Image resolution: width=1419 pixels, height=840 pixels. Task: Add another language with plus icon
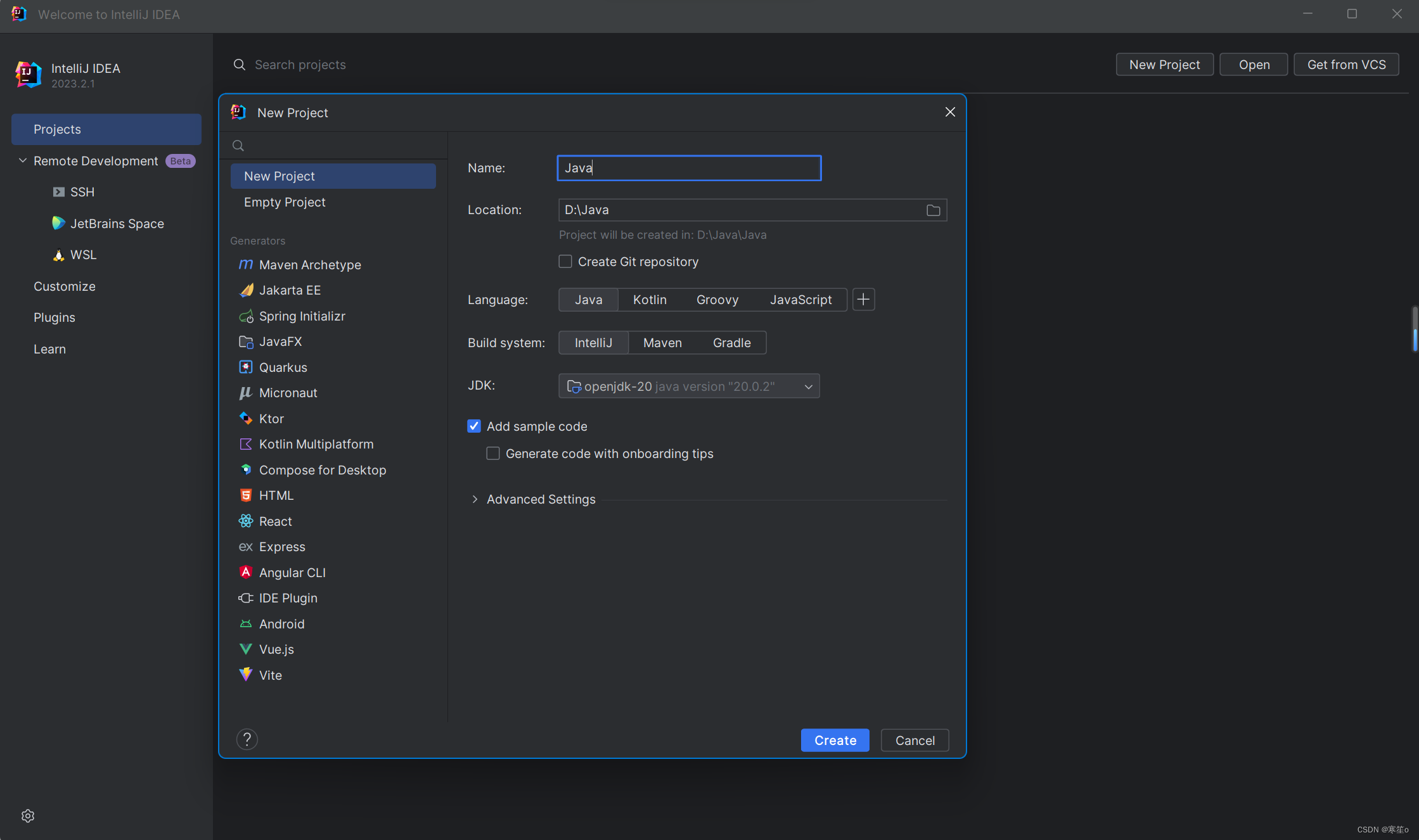click(863, 300)
